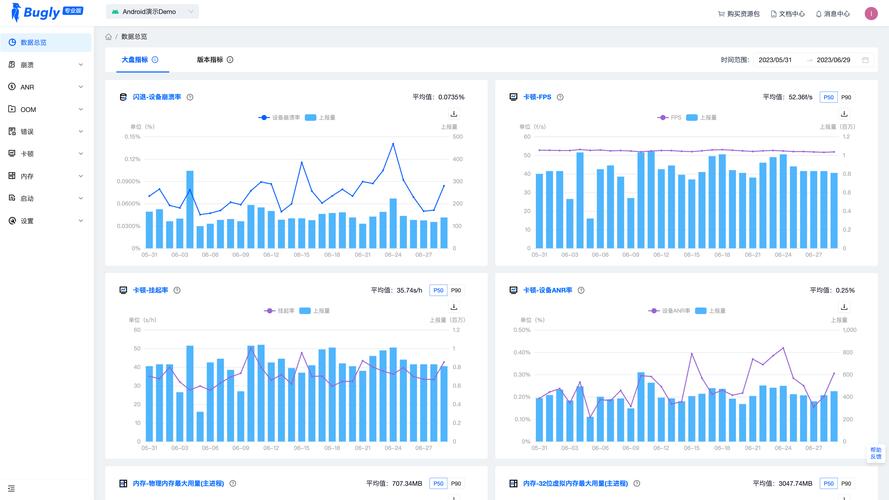Open 消息中心 notifications

point(832,14)
